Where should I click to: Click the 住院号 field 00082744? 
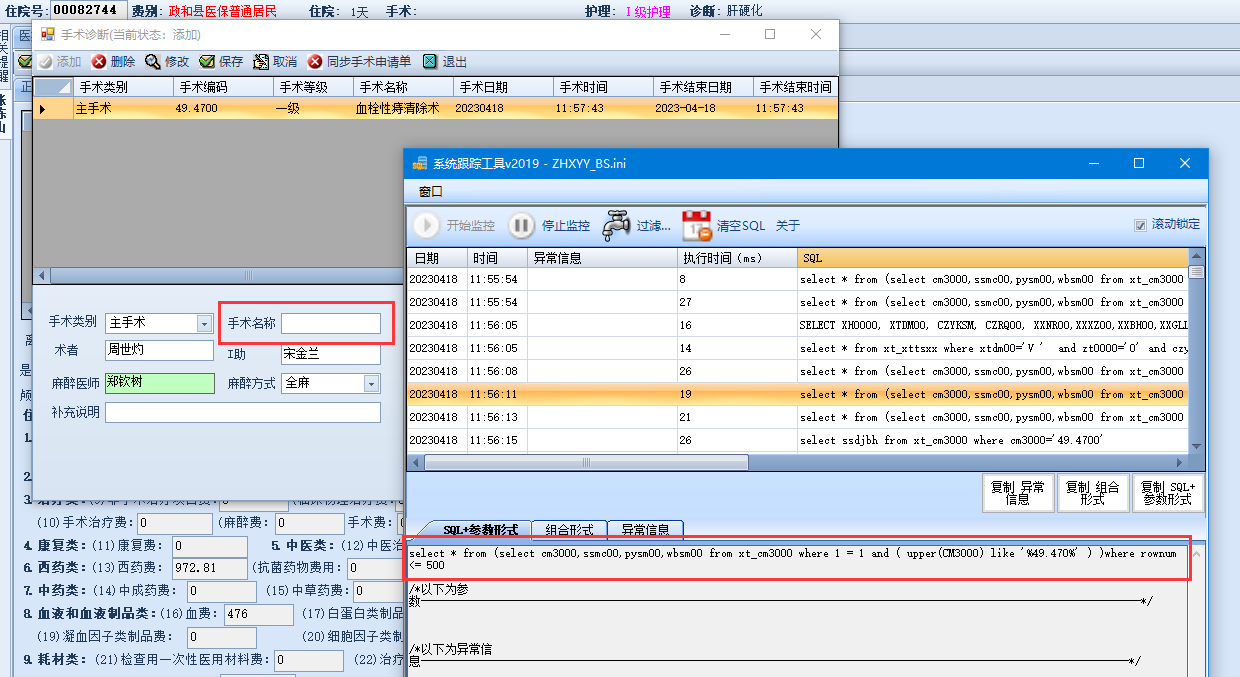pos(89,10)
